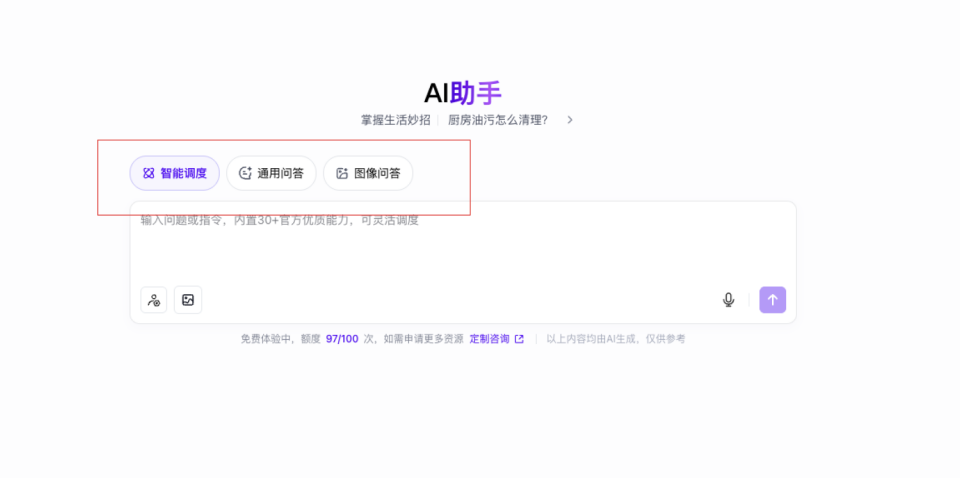Image resolution: width=960 pixels, height=478 pixels.
Task: Switch to the 通用问答 tab
Action: coord(271,173)
